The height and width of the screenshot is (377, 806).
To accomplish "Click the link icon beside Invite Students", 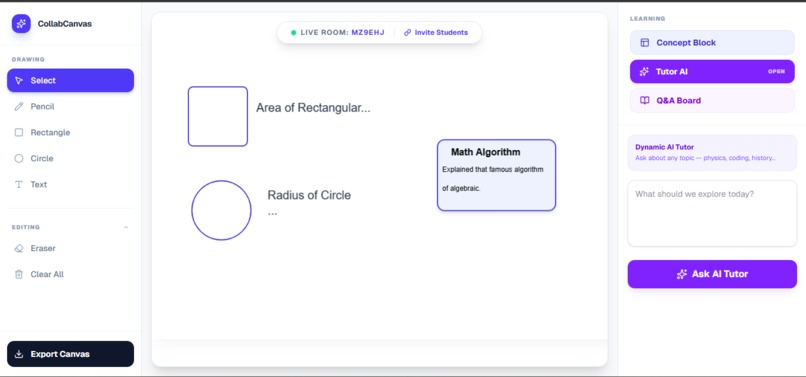I will click(408, 32).
